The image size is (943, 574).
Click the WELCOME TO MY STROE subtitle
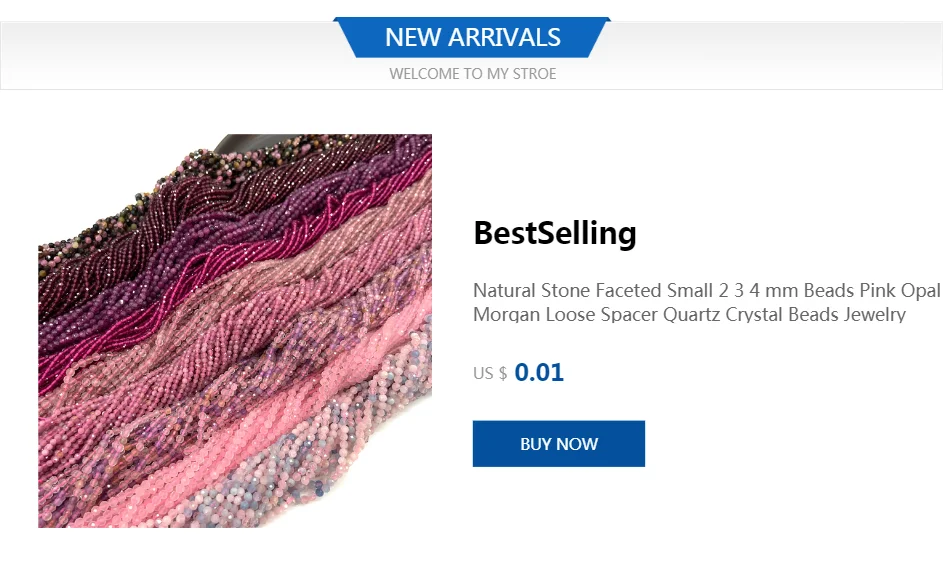(472, 73)
